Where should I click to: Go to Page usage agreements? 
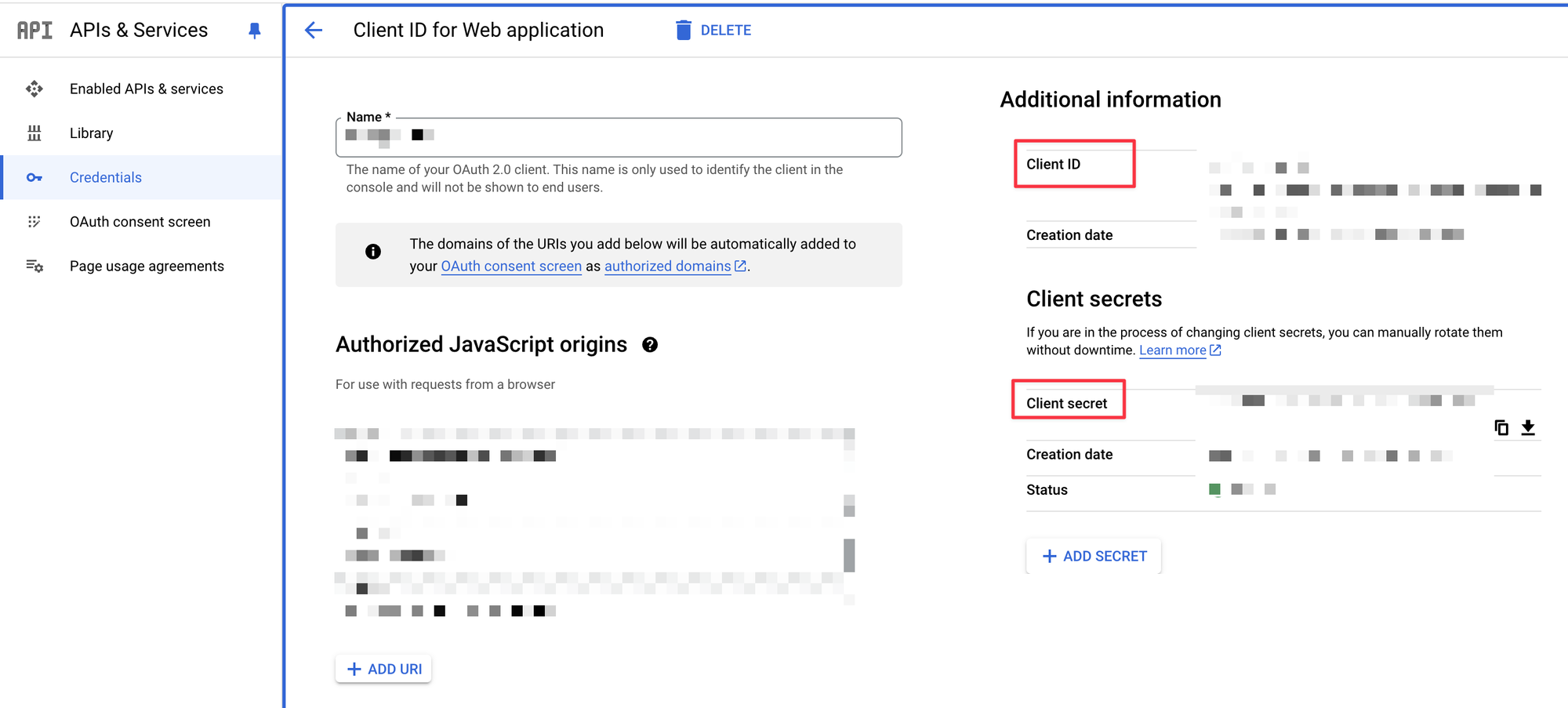point(147,267)
